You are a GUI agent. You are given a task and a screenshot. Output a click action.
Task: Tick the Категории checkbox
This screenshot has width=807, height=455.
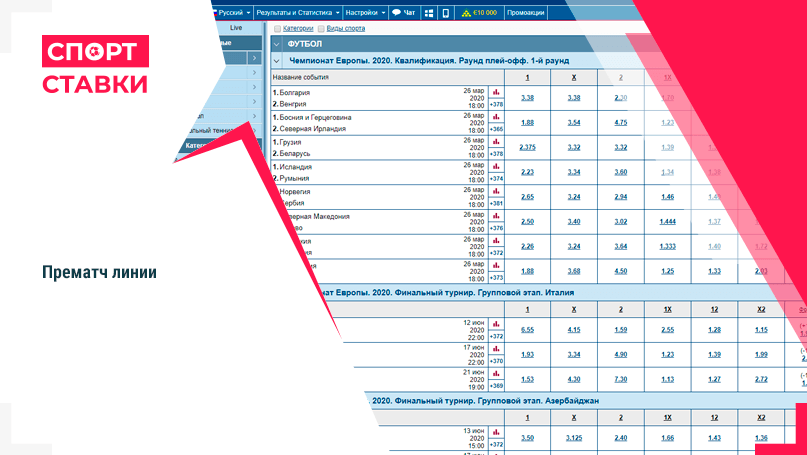pos(278,29)
